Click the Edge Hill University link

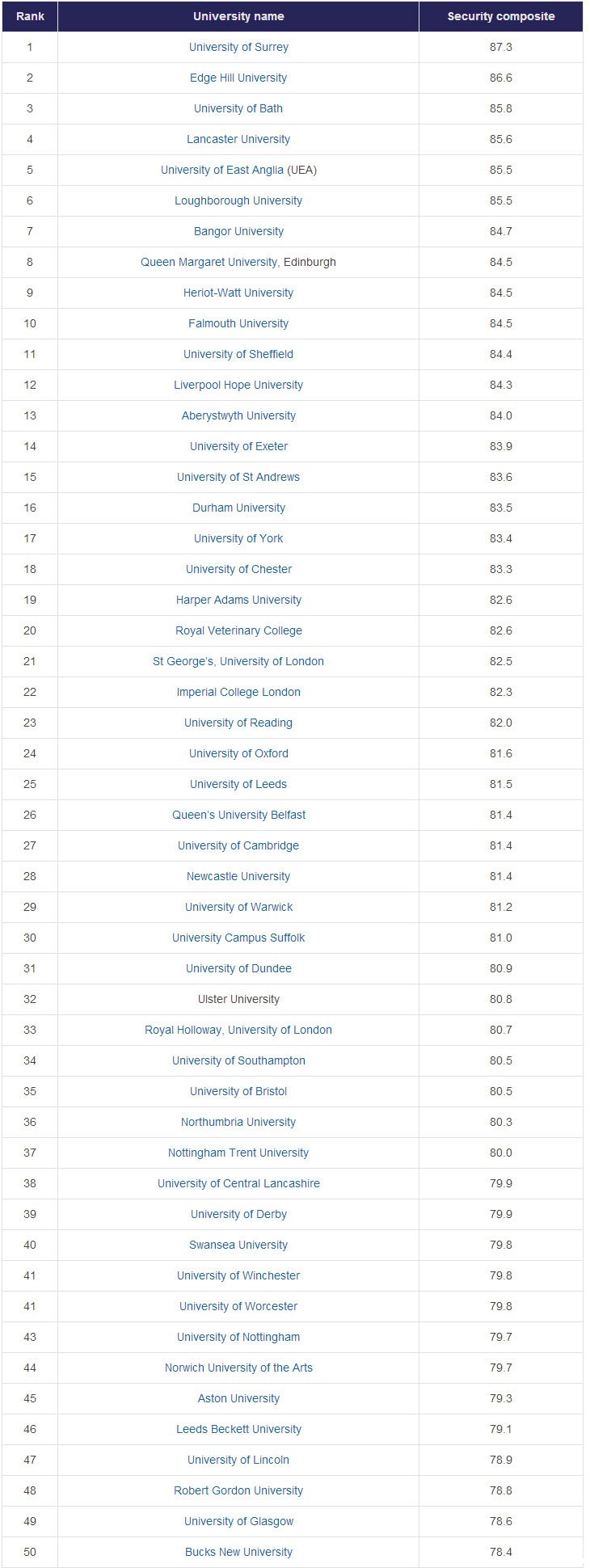point(238,78)
